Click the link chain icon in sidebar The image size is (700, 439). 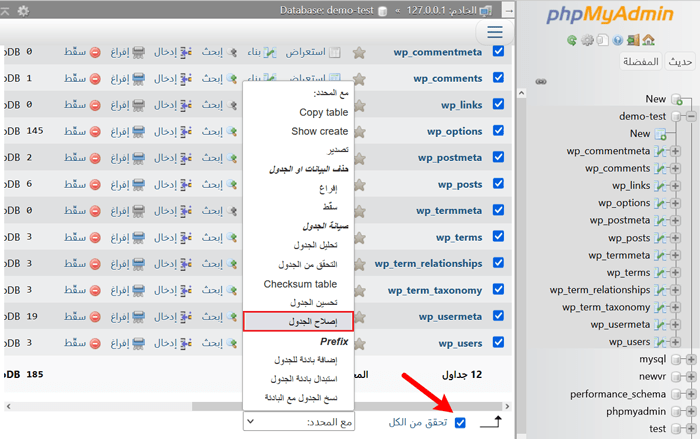(541, 81)
